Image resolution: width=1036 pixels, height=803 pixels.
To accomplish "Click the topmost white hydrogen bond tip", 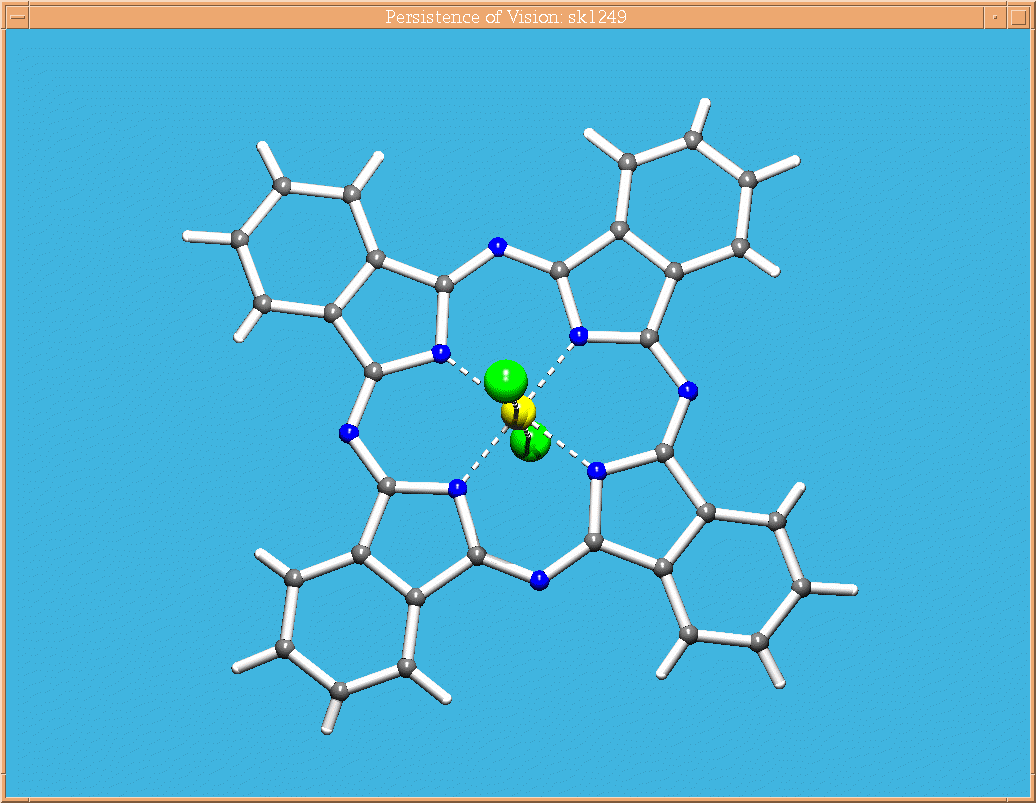I will click(x=705, y=103).
